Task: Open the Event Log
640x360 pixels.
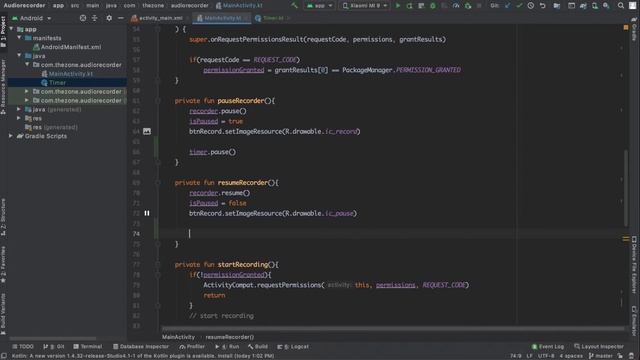Action: pos(548,347)
